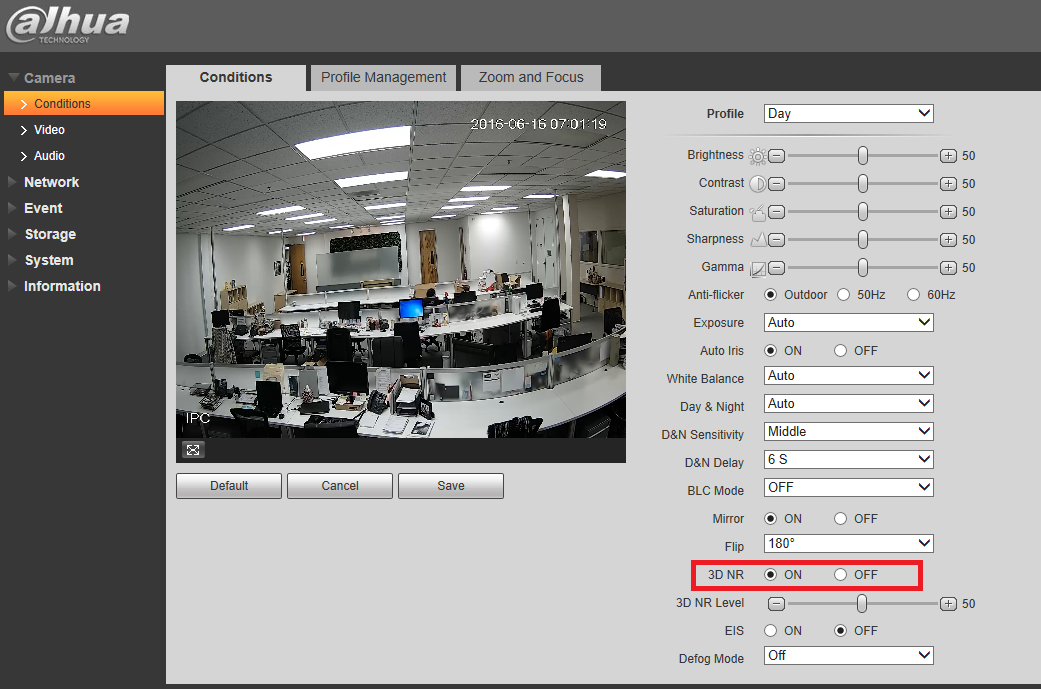Open the Zoom and Focus tab
Screen dimensions: 1041x689
coord(531,78)
